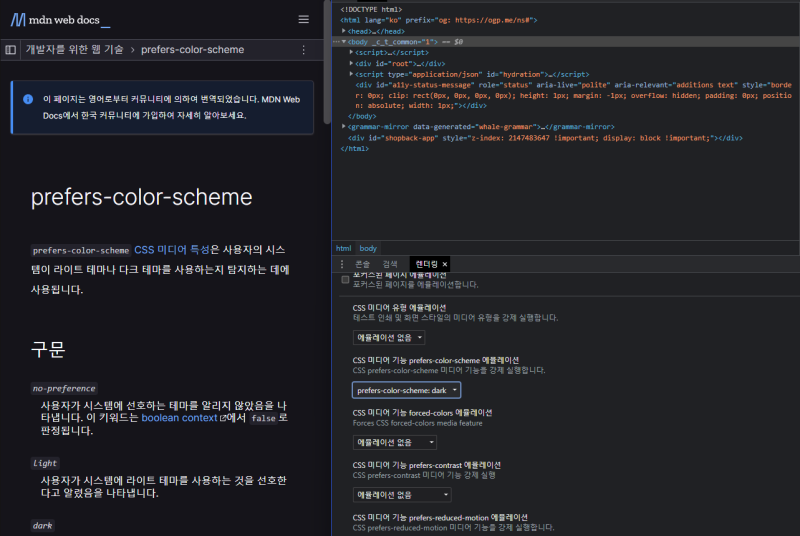Select the closing </body> tag line
Image resolution: width=800 pixels, height=536 pixels.
362,116
